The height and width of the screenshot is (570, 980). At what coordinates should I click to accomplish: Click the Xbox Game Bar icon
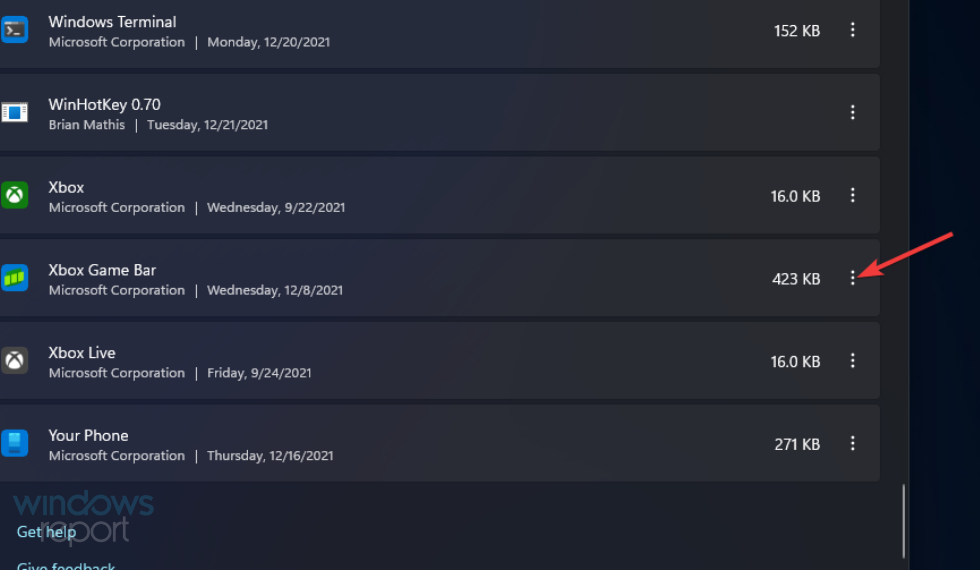pos(14,278)
